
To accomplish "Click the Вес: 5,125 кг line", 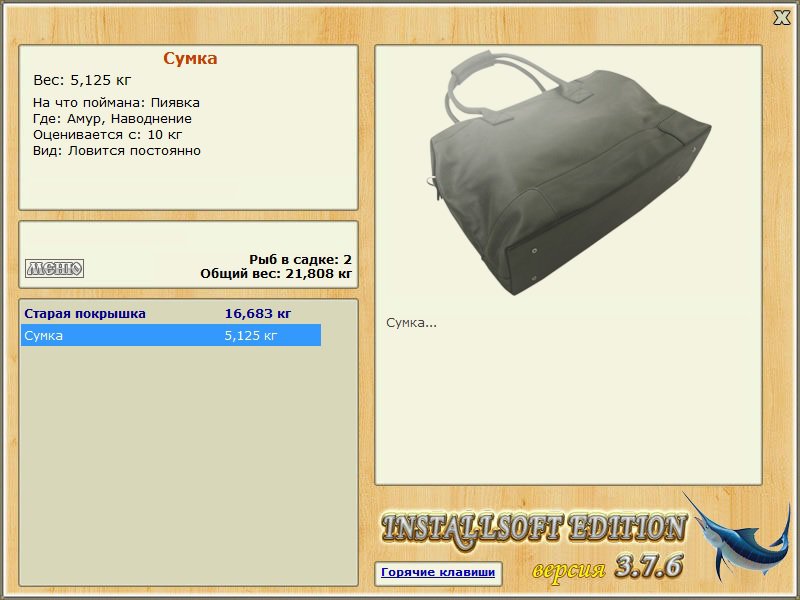I will point(82,80).
